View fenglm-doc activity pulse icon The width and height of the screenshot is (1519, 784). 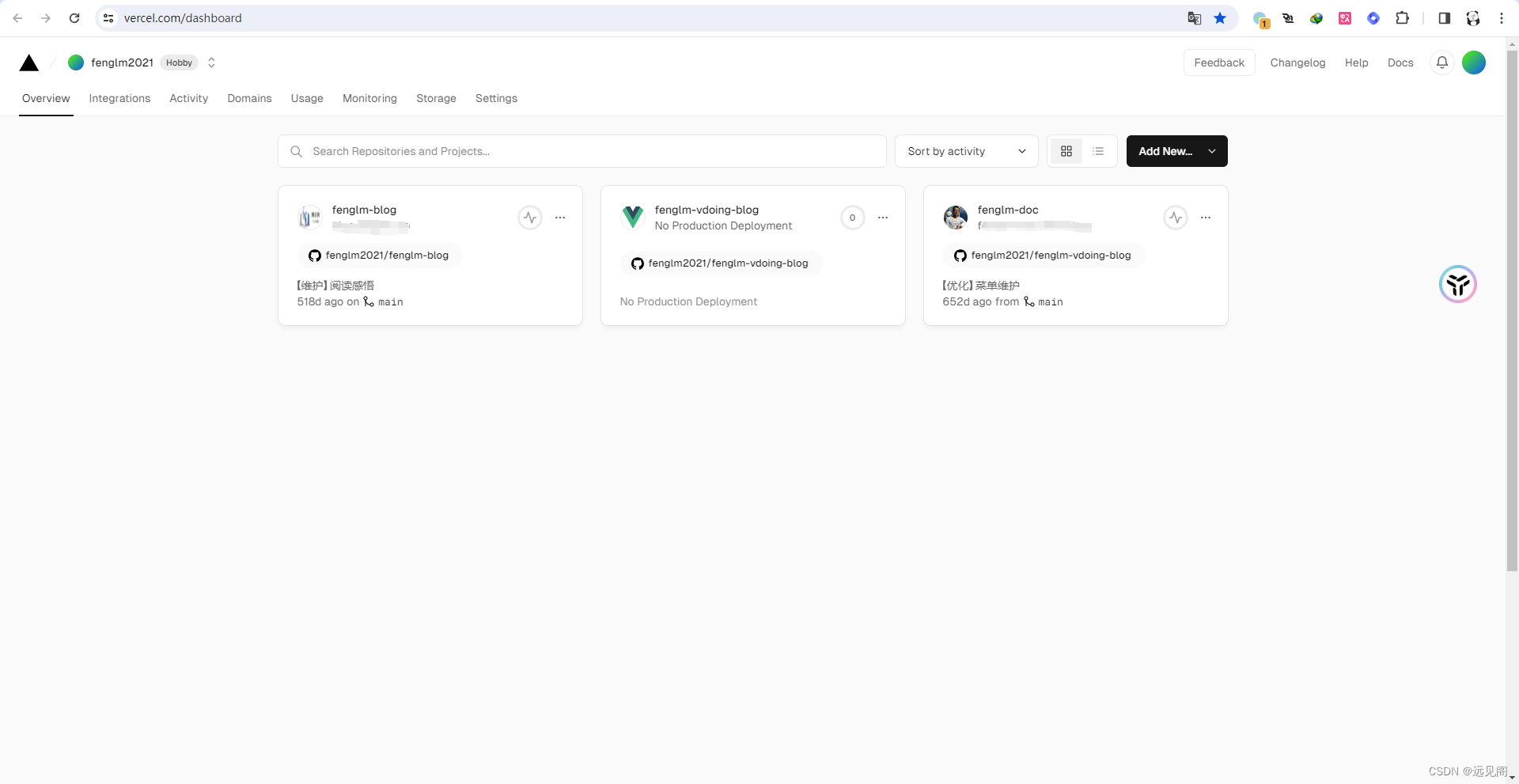pyautogui.click(x=1176, y=218)
